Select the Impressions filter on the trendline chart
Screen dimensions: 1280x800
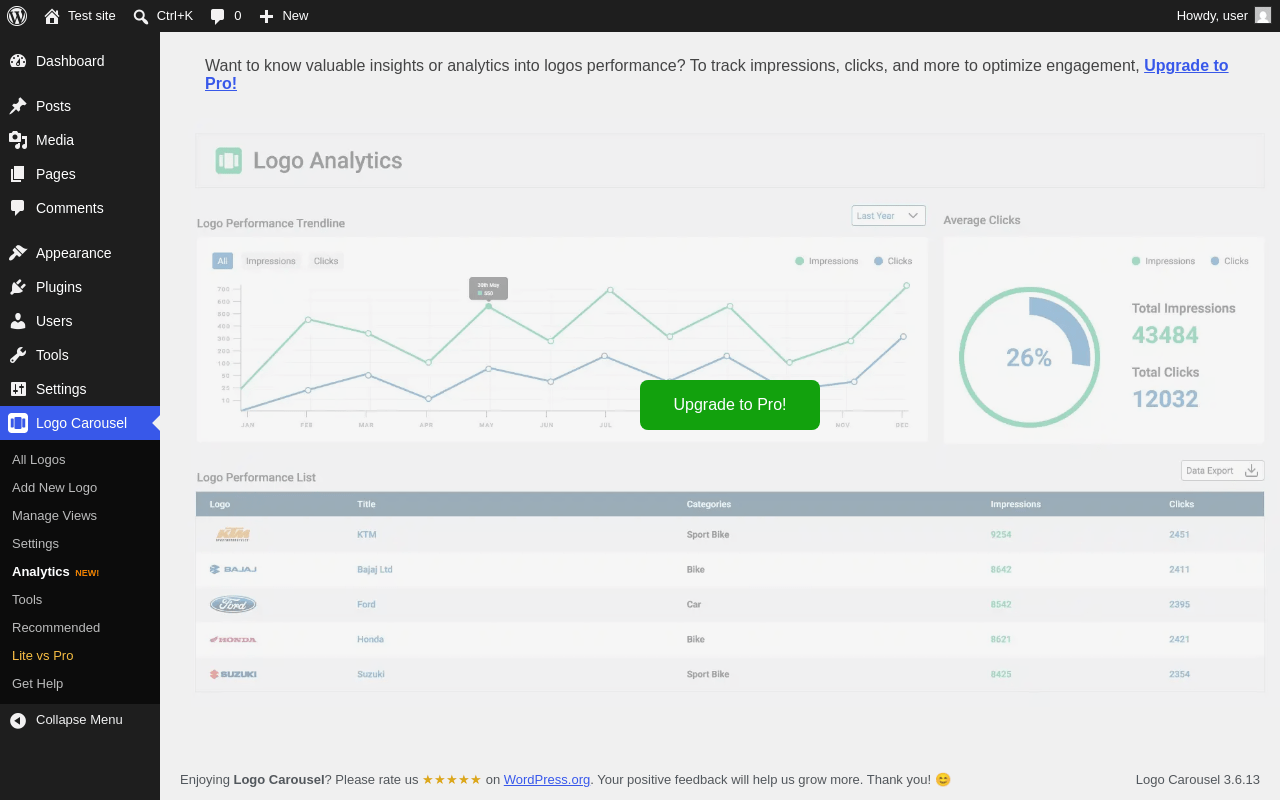coord(271,261)
